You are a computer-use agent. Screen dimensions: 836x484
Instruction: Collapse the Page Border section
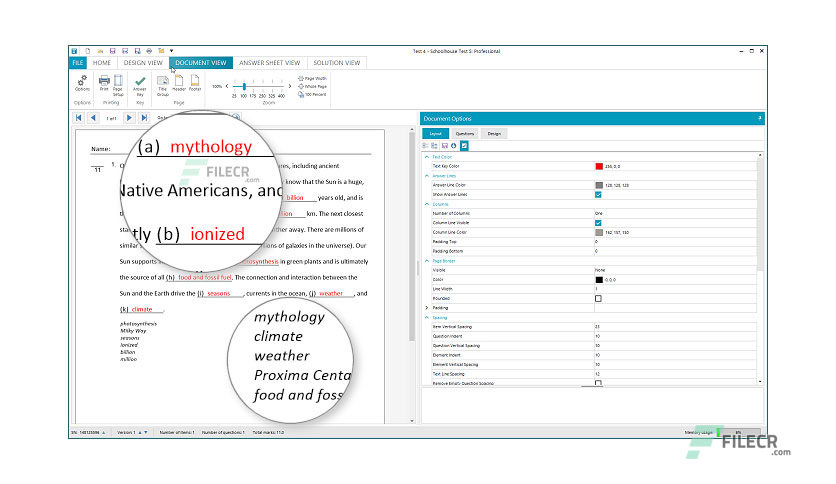coord(427,261)
